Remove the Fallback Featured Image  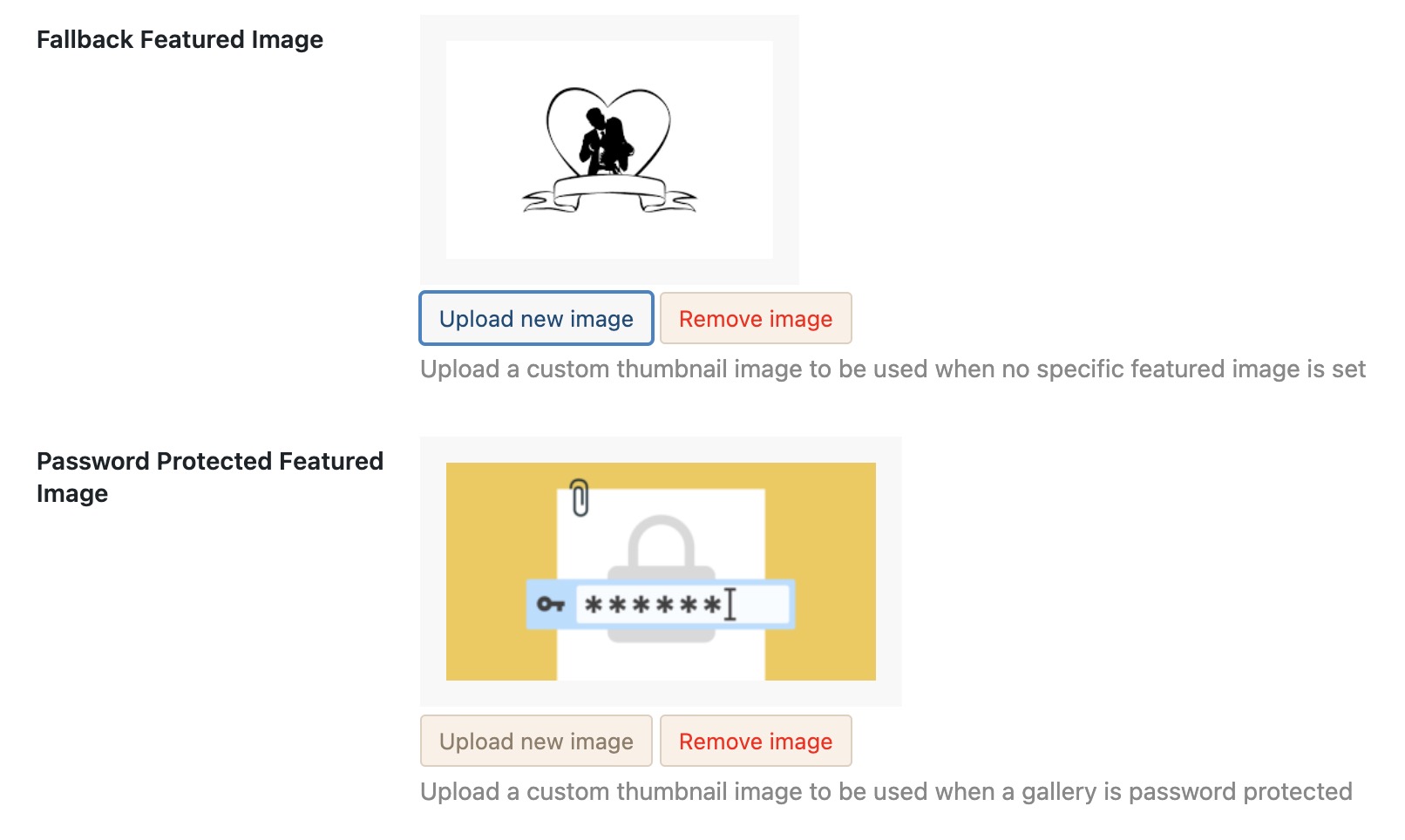[756, 318]
